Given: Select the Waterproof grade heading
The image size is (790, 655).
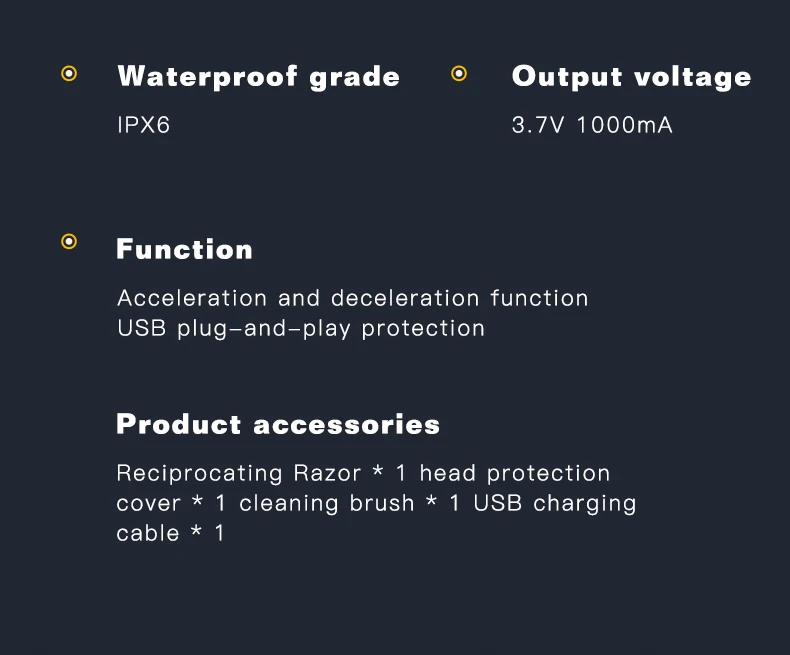Looking at the screenshot, I should tap(258, 77).
